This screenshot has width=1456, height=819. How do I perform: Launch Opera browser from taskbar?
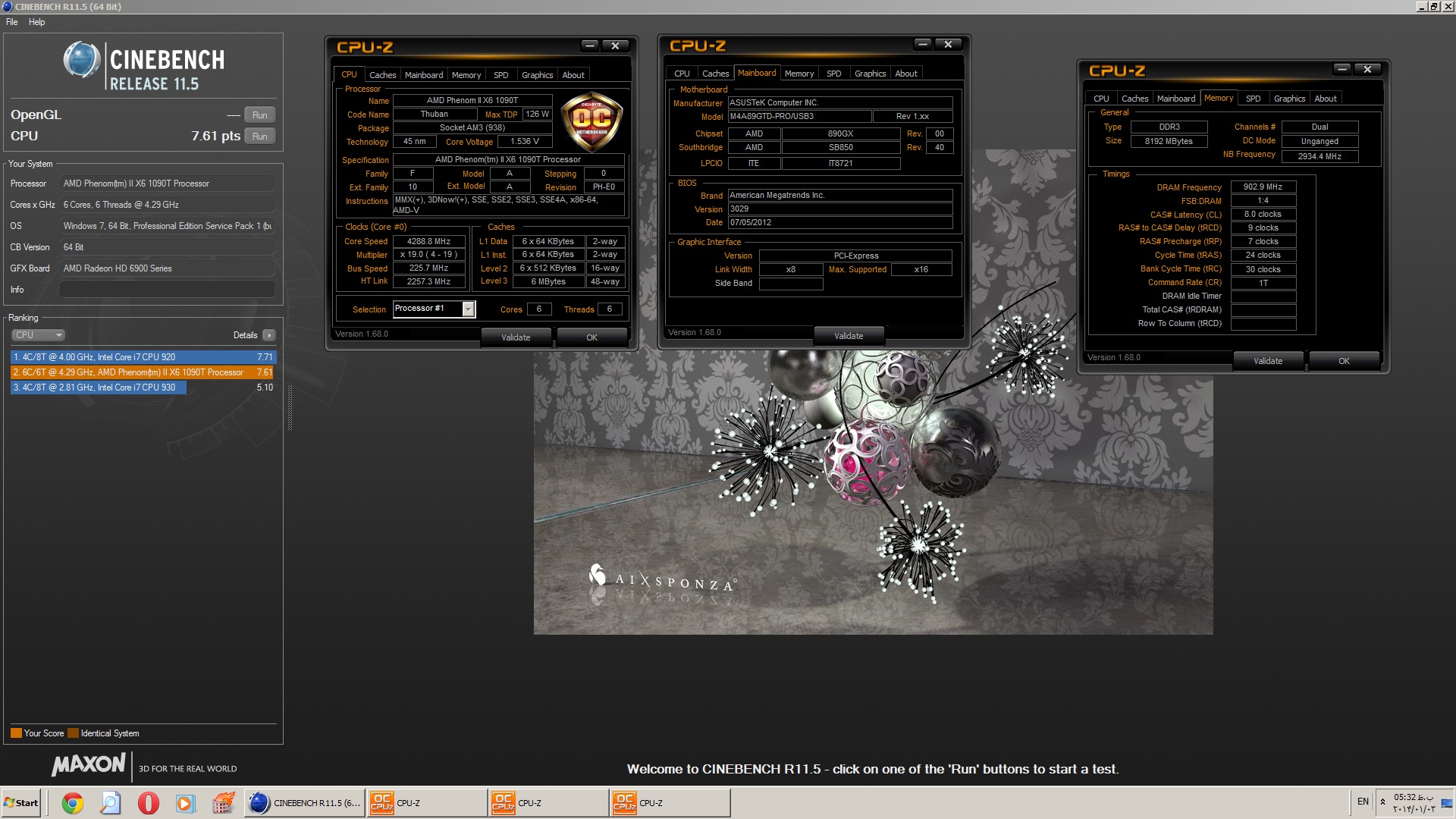[x=149, y=803]
